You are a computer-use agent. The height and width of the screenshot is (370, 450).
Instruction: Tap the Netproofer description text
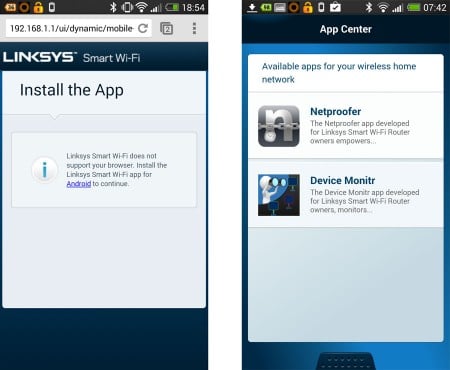point(360,132)
